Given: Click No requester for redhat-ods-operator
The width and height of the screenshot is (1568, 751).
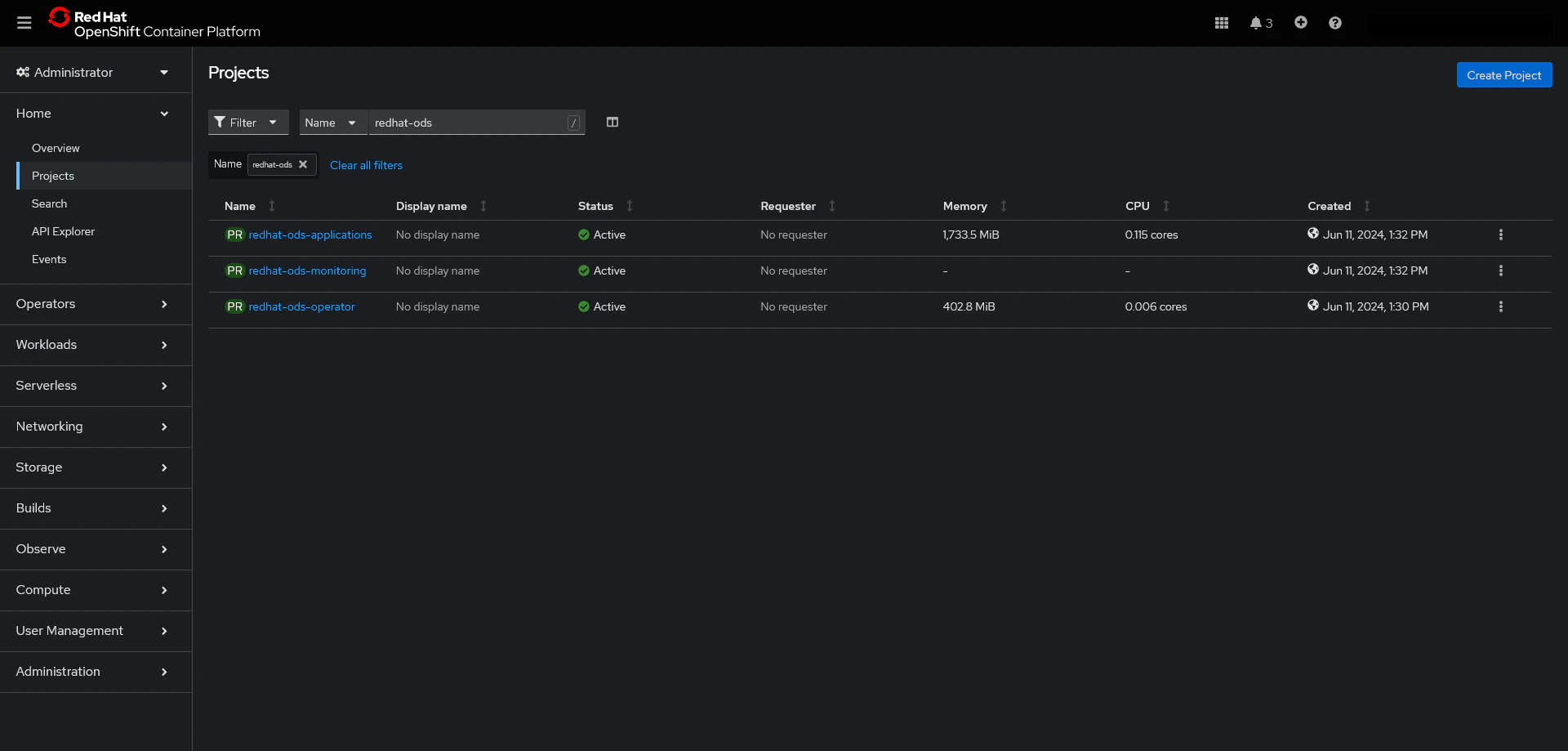Looking at the screenshot, I should coord(794,306).
